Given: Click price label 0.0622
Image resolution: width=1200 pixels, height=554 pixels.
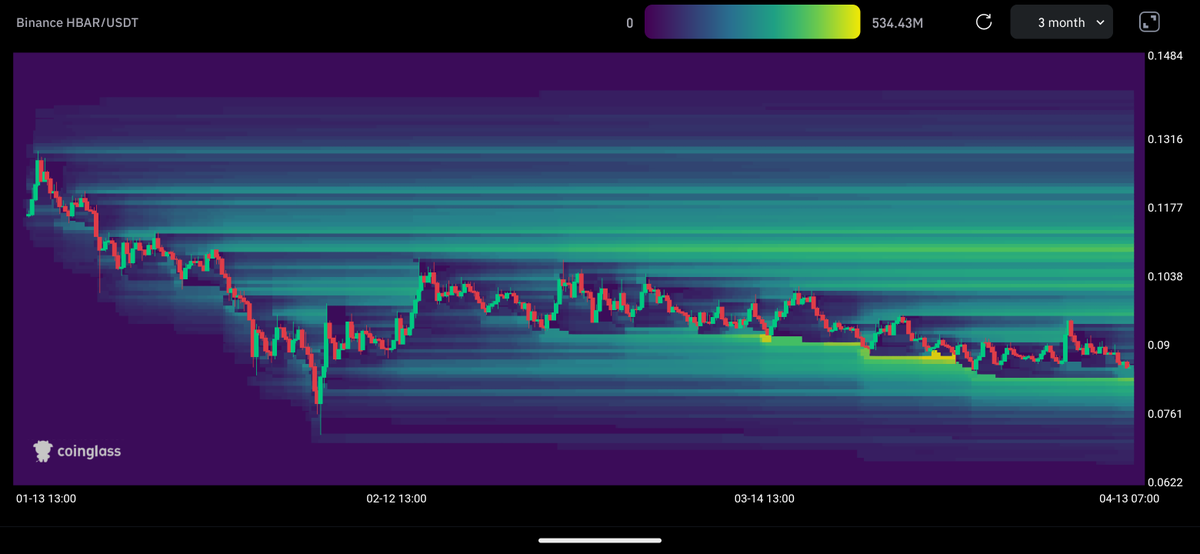Looking at the screenshot, I should click(1166, 482).
